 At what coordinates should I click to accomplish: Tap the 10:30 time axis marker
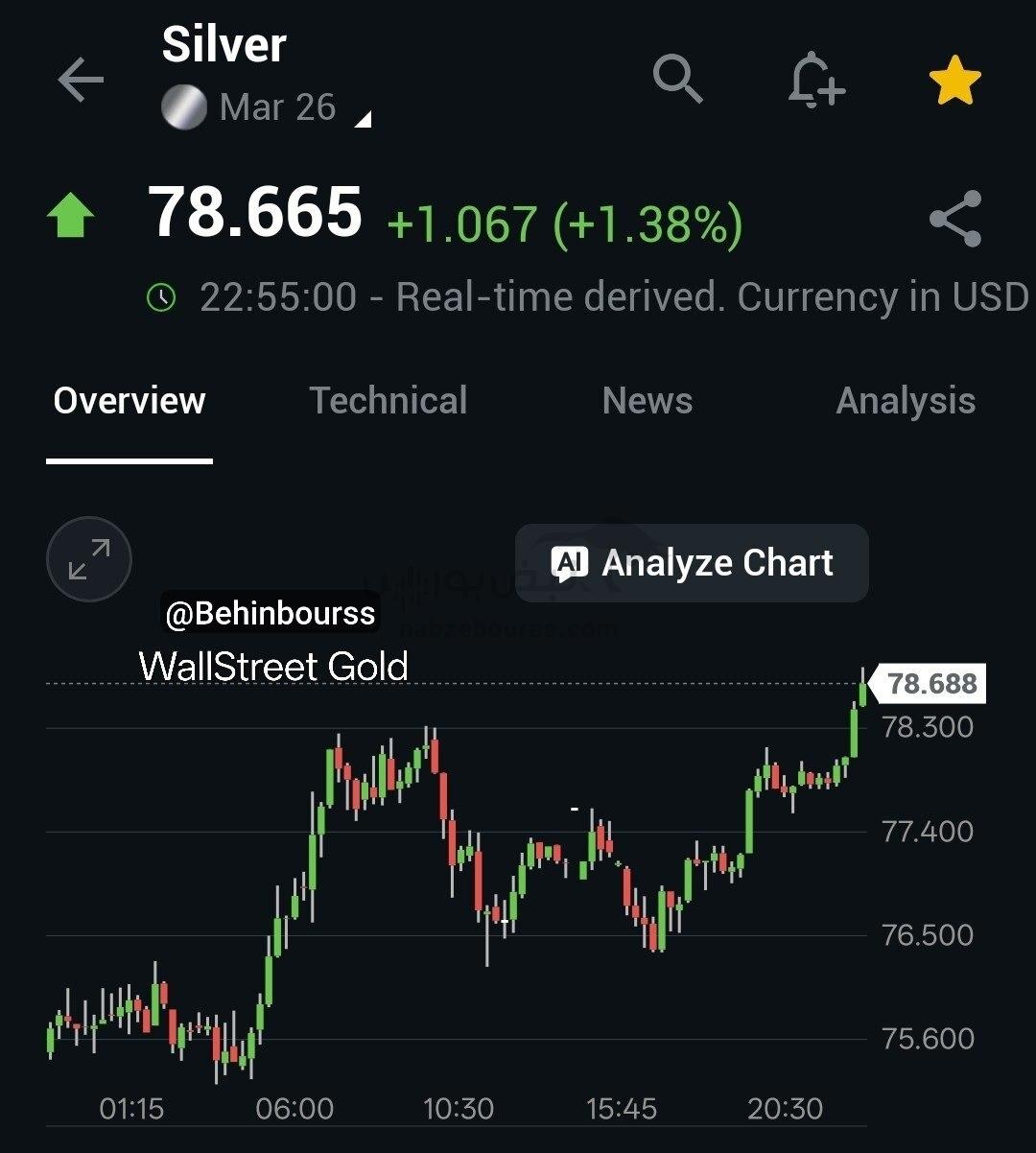tap(458, 1110)
